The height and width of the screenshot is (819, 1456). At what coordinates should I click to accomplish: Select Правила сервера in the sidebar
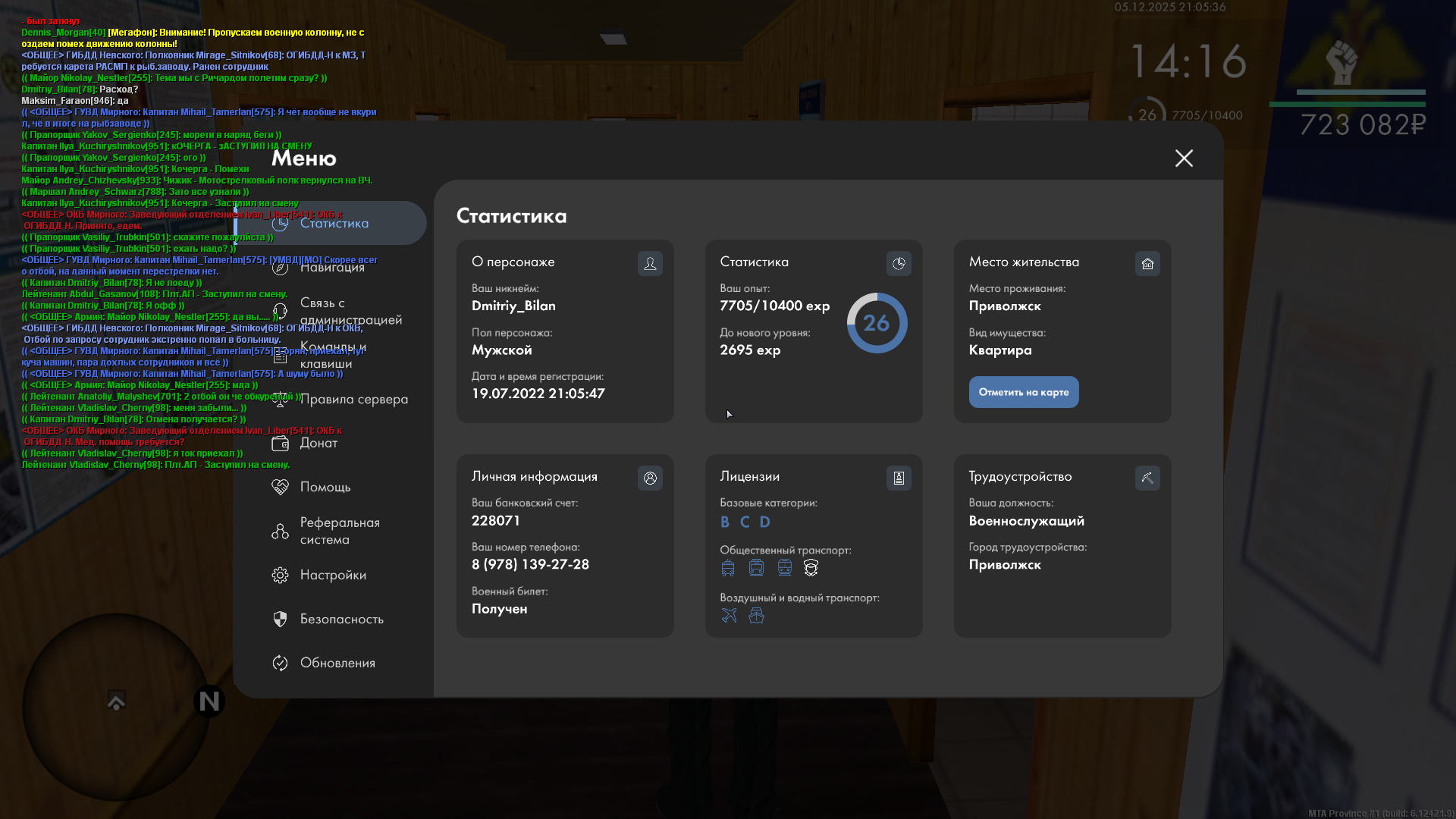click(353, 399)
